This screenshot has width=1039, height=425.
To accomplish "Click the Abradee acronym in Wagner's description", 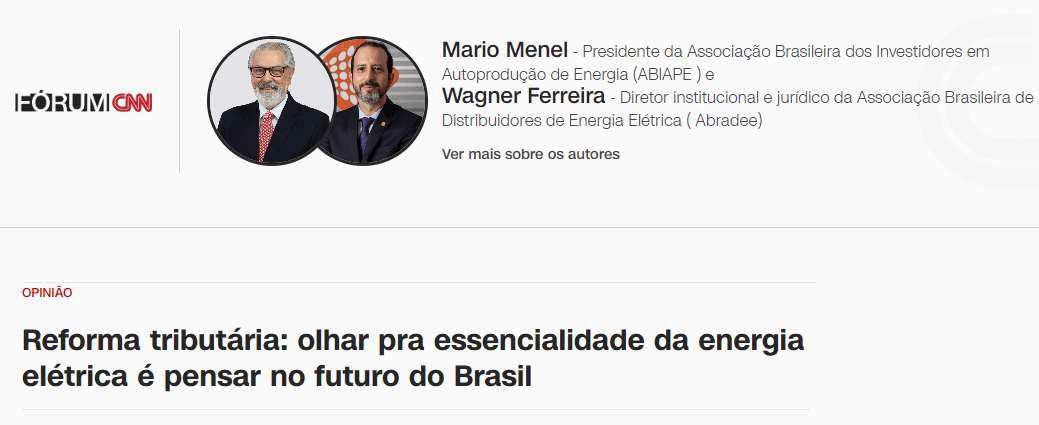I will 738,121.
